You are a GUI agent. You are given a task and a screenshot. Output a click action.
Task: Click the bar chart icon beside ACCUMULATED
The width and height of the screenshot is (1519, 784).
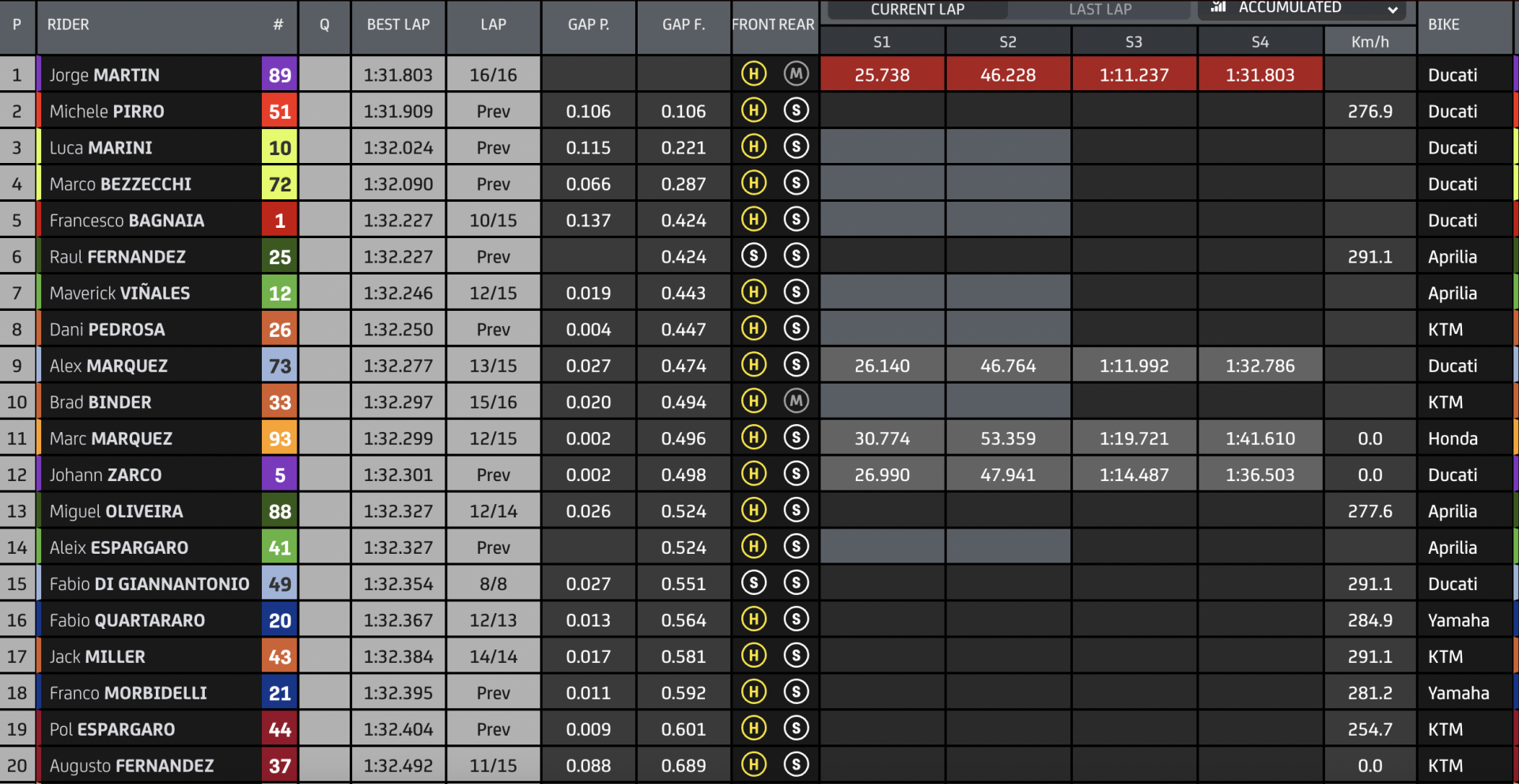[1218, 7]
